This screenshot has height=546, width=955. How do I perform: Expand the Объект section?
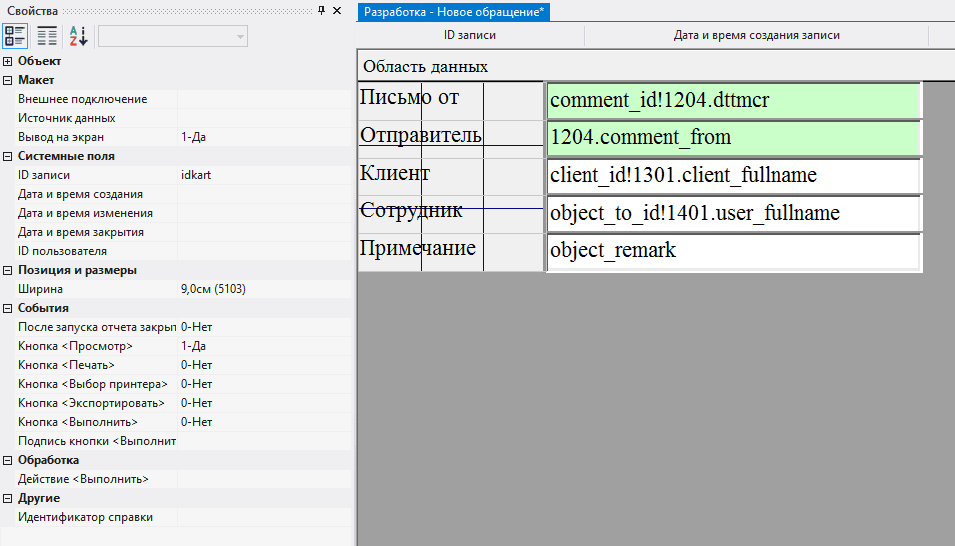click(x=8, y=61)
